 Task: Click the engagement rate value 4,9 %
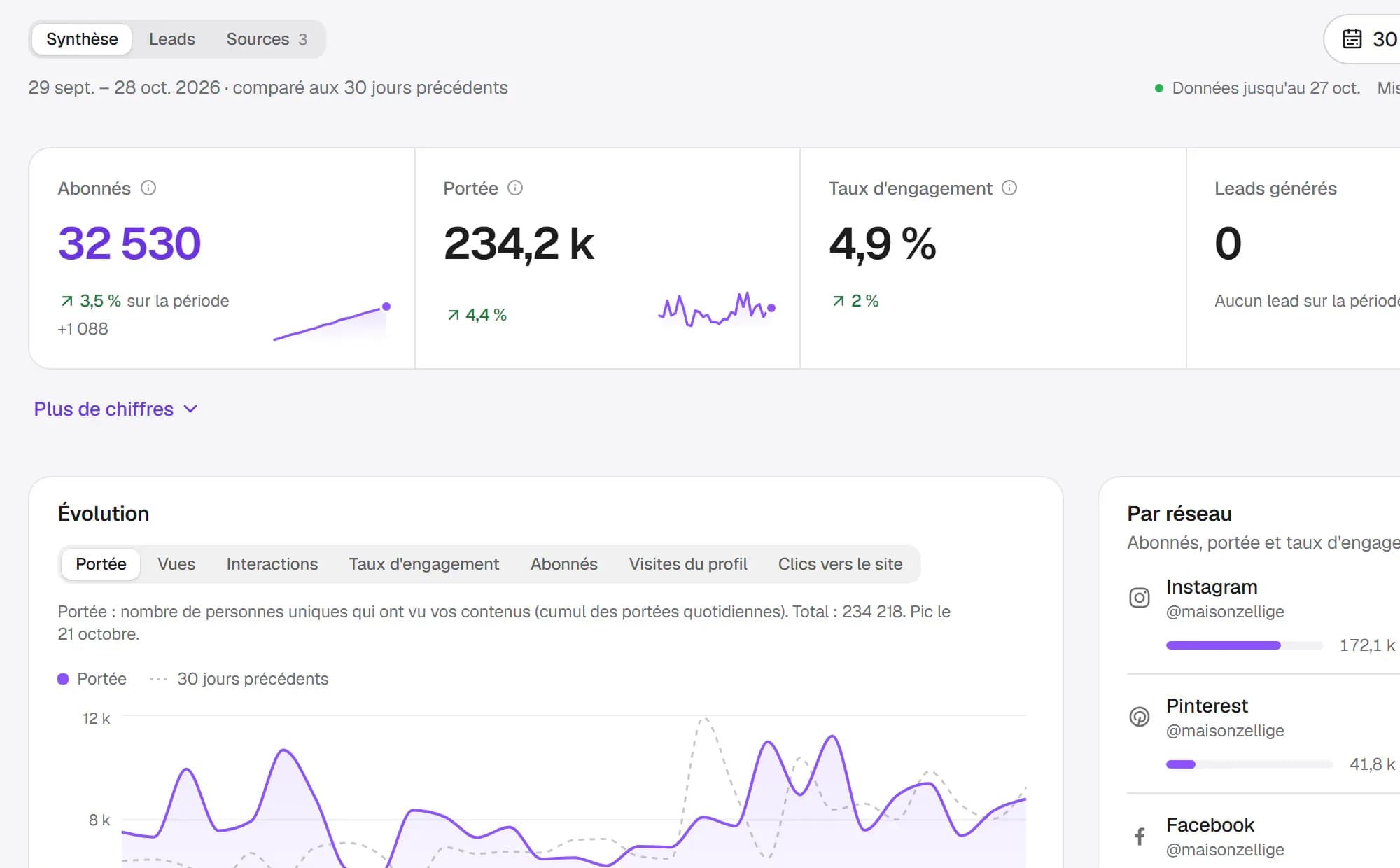point(883,244)
